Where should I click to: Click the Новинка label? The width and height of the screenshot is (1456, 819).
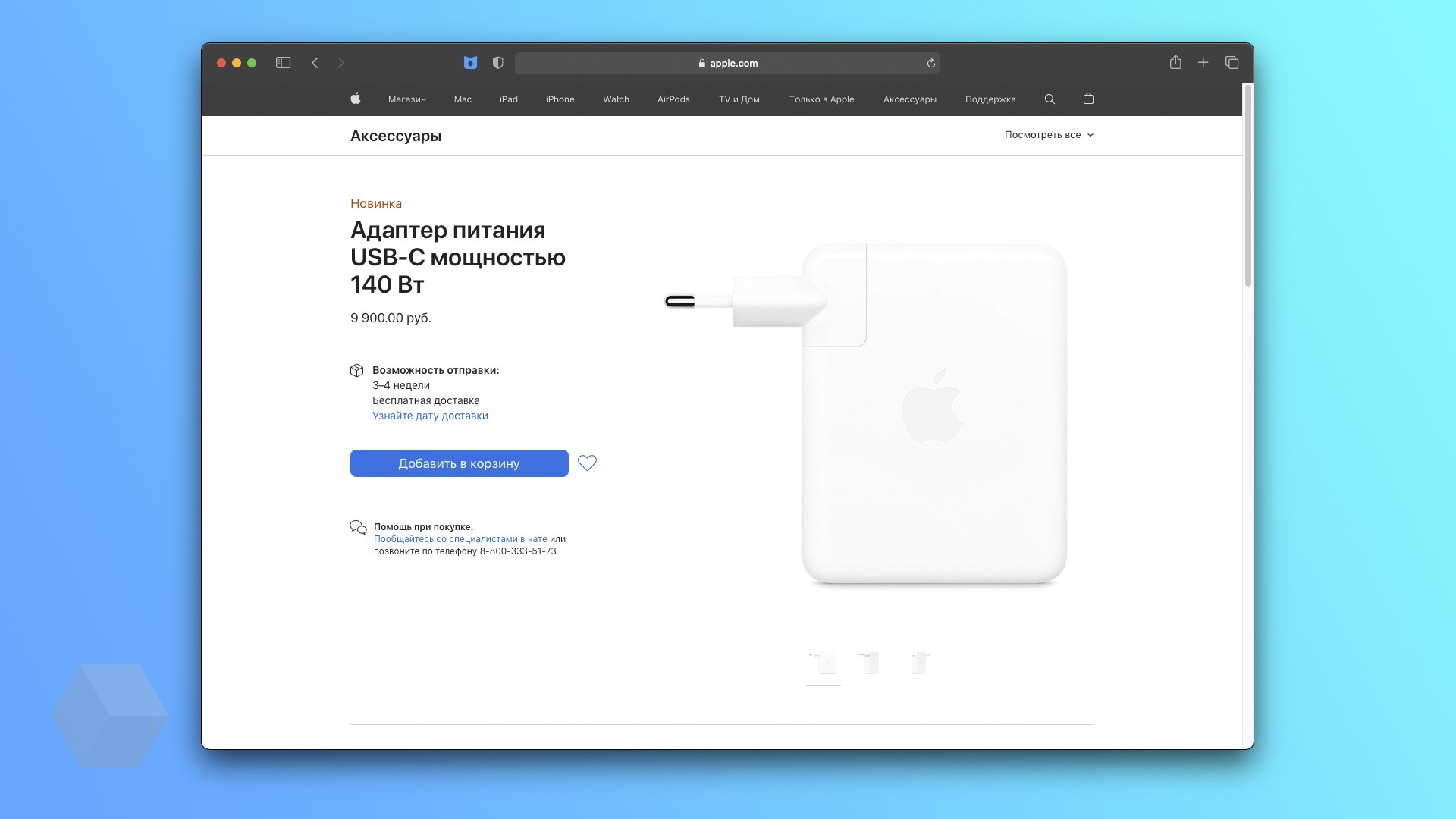click(376, 203)
